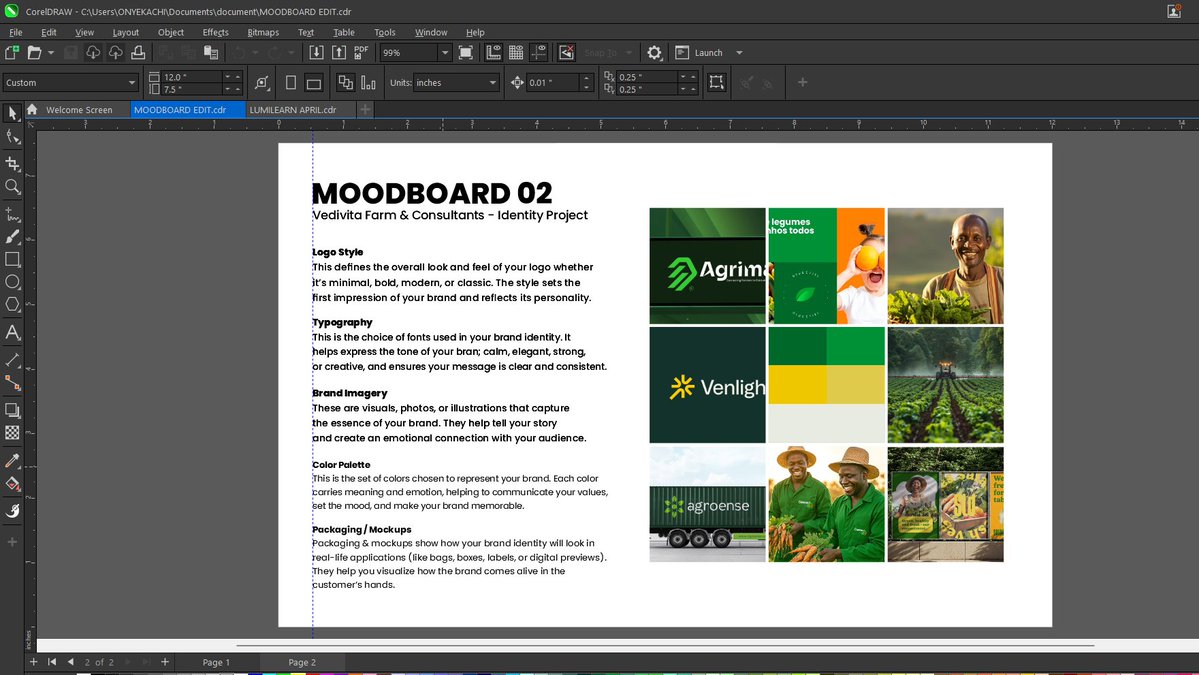1199x675 pixels.
Task: Click the All pages icon
Action: click(x=346, y=83)
